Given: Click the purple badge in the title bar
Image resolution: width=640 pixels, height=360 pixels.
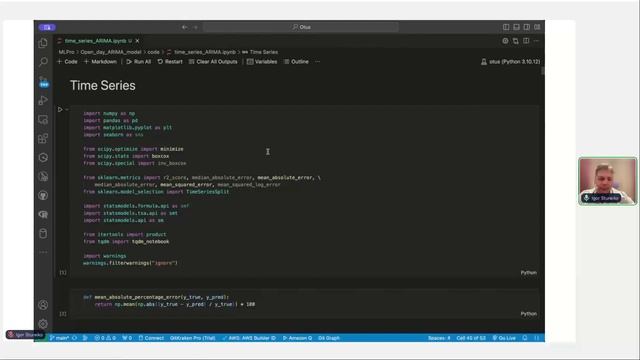Looking at the screenshot, I should [47, 27].
